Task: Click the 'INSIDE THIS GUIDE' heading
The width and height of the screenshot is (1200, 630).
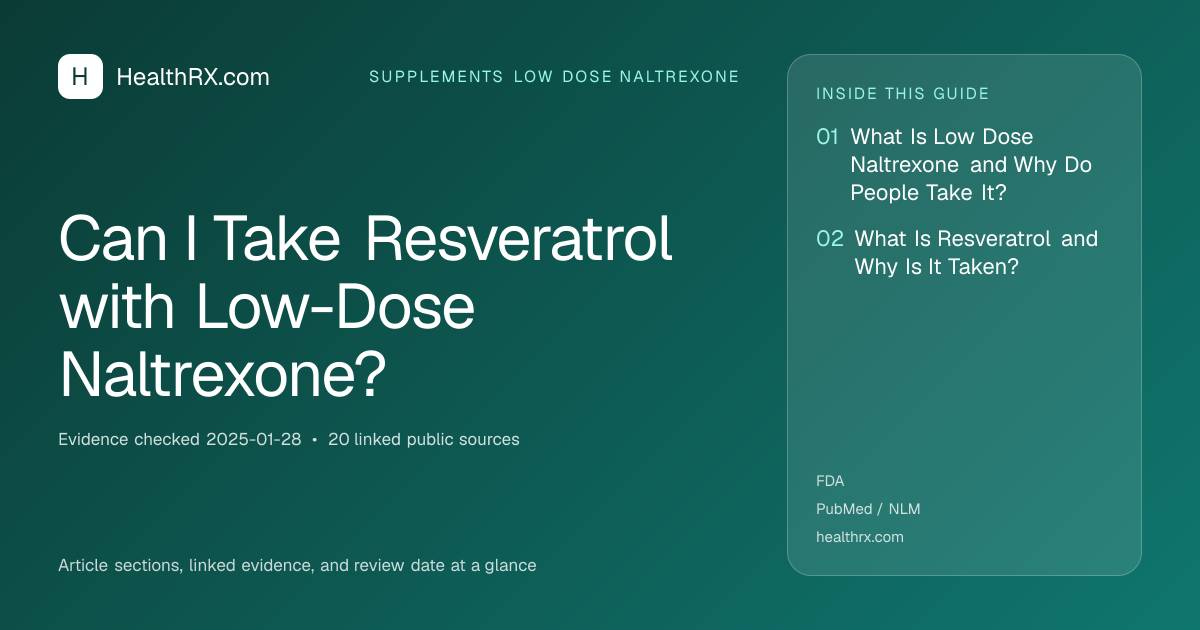Action: tap(903, 94)
